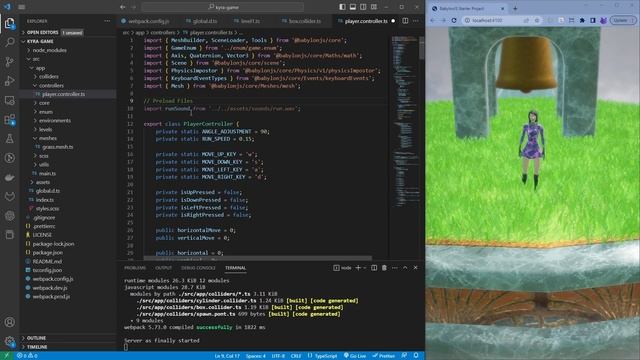This screenshot has width=640, height=360.
Task: Kill terminal with the trash icon
Action: coord(384,268)
